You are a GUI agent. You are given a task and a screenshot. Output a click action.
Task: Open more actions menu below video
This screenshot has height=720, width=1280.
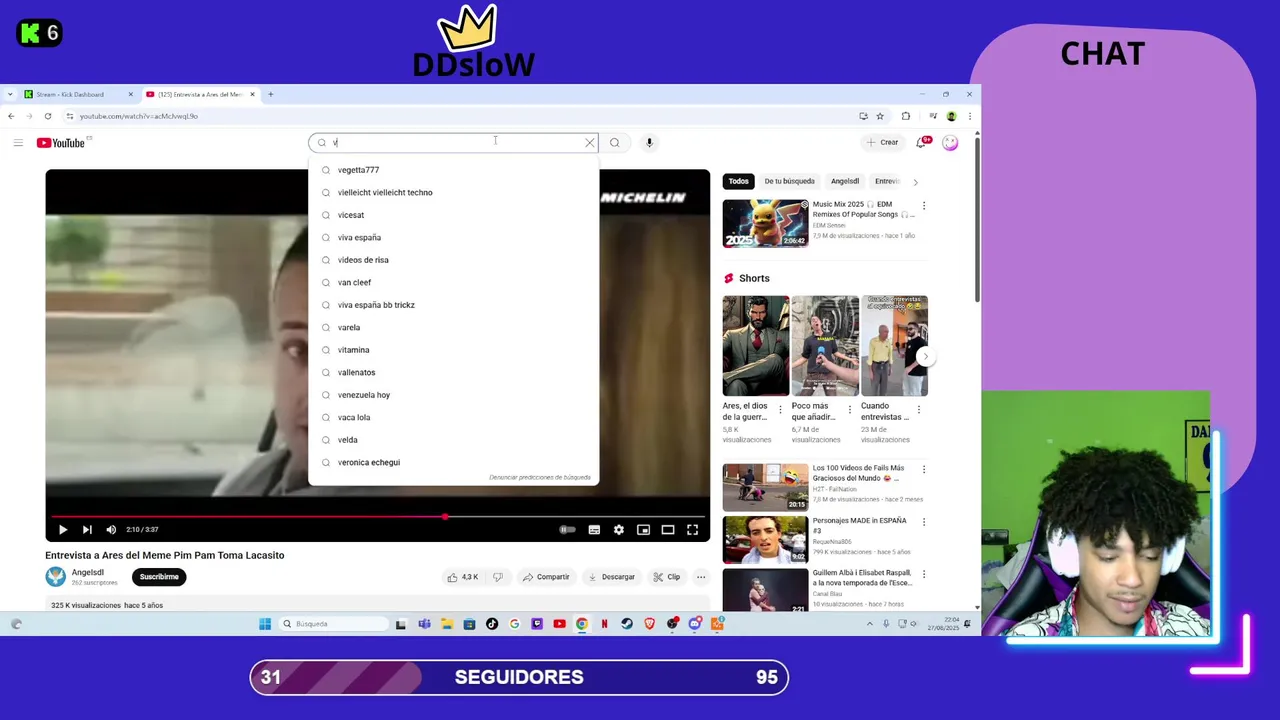tap(701, 577)
